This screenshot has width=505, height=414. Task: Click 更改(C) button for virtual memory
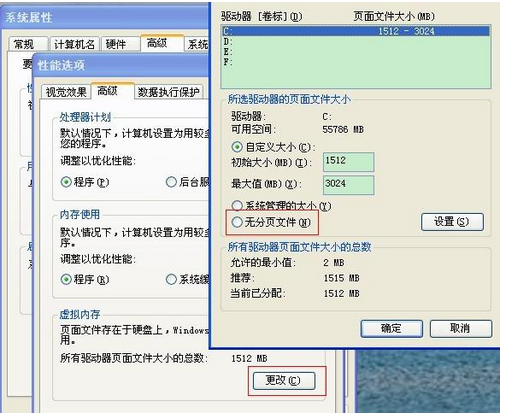(284, 380)
